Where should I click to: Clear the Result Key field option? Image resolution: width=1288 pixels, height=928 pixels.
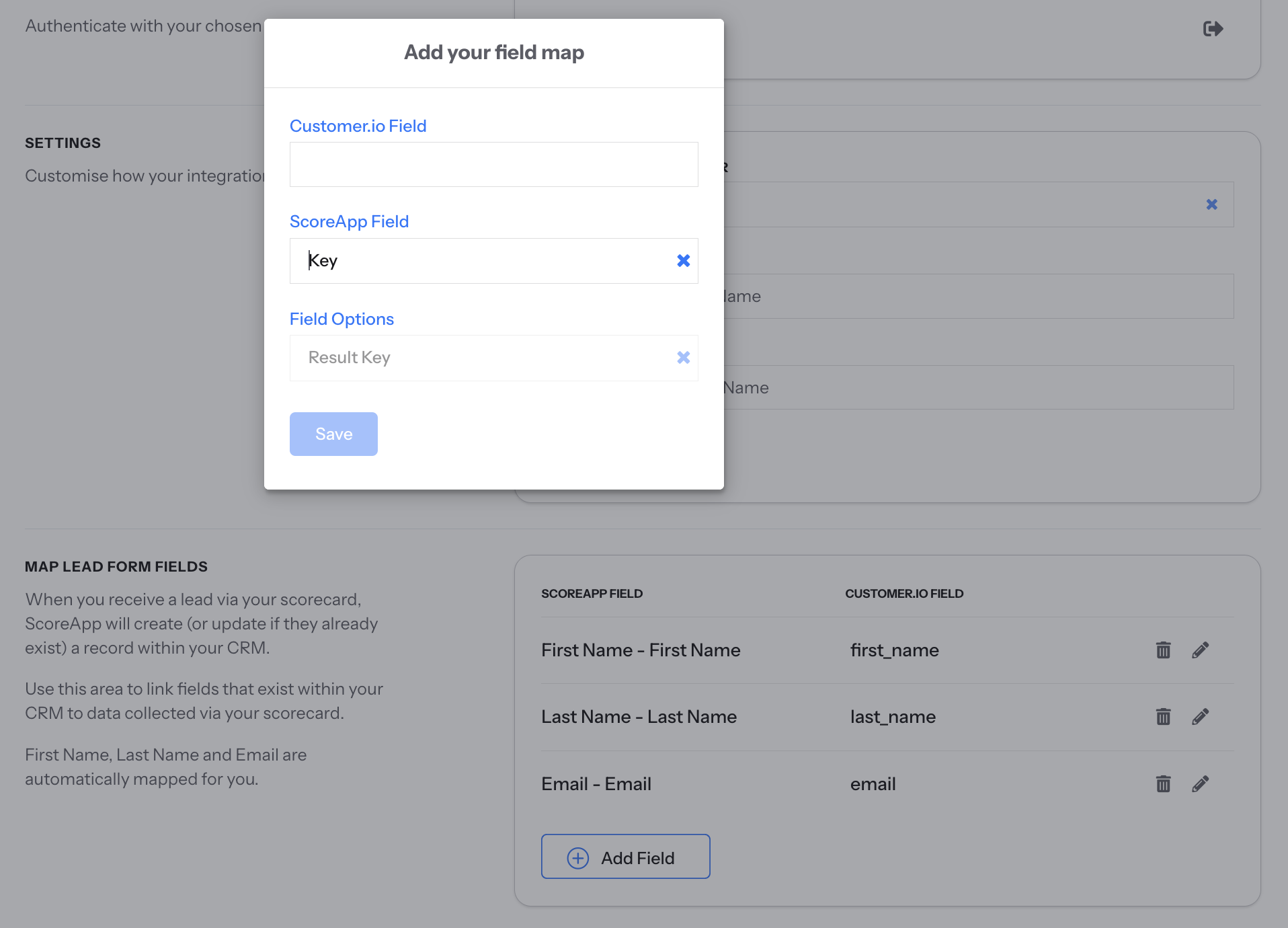coord(683,358)
